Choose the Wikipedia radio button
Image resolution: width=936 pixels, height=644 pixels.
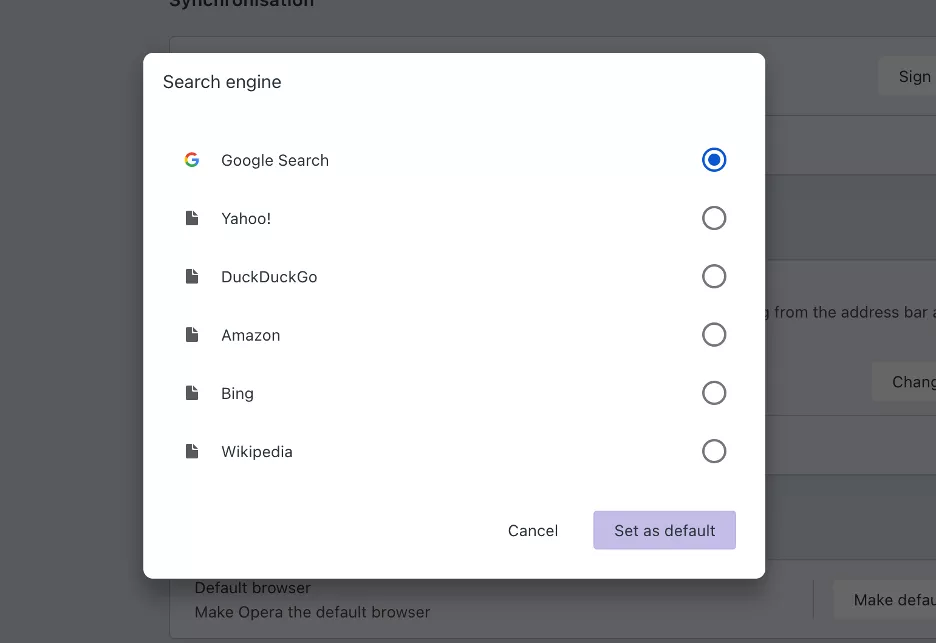click(x=714, y=451)
